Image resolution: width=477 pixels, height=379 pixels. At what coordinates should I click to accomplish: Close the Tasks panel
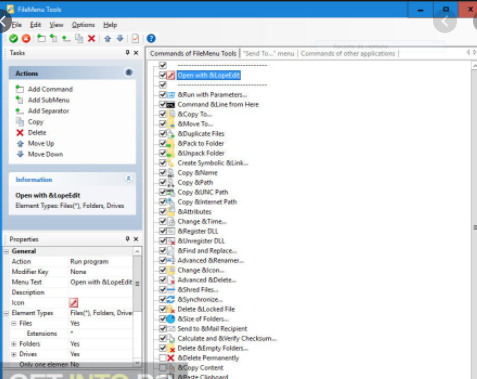point(136,53)
